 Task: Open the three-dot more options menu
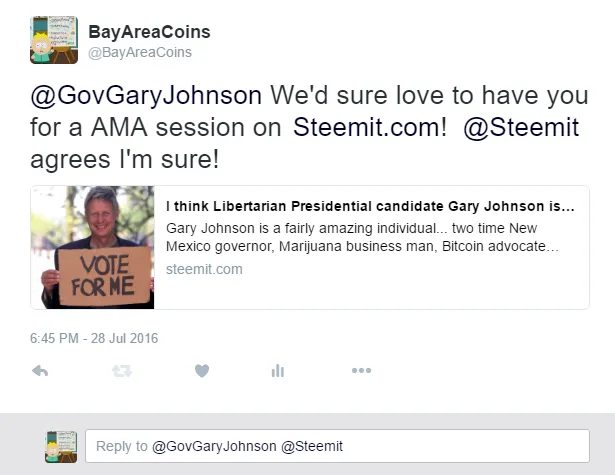pos(361,370)
